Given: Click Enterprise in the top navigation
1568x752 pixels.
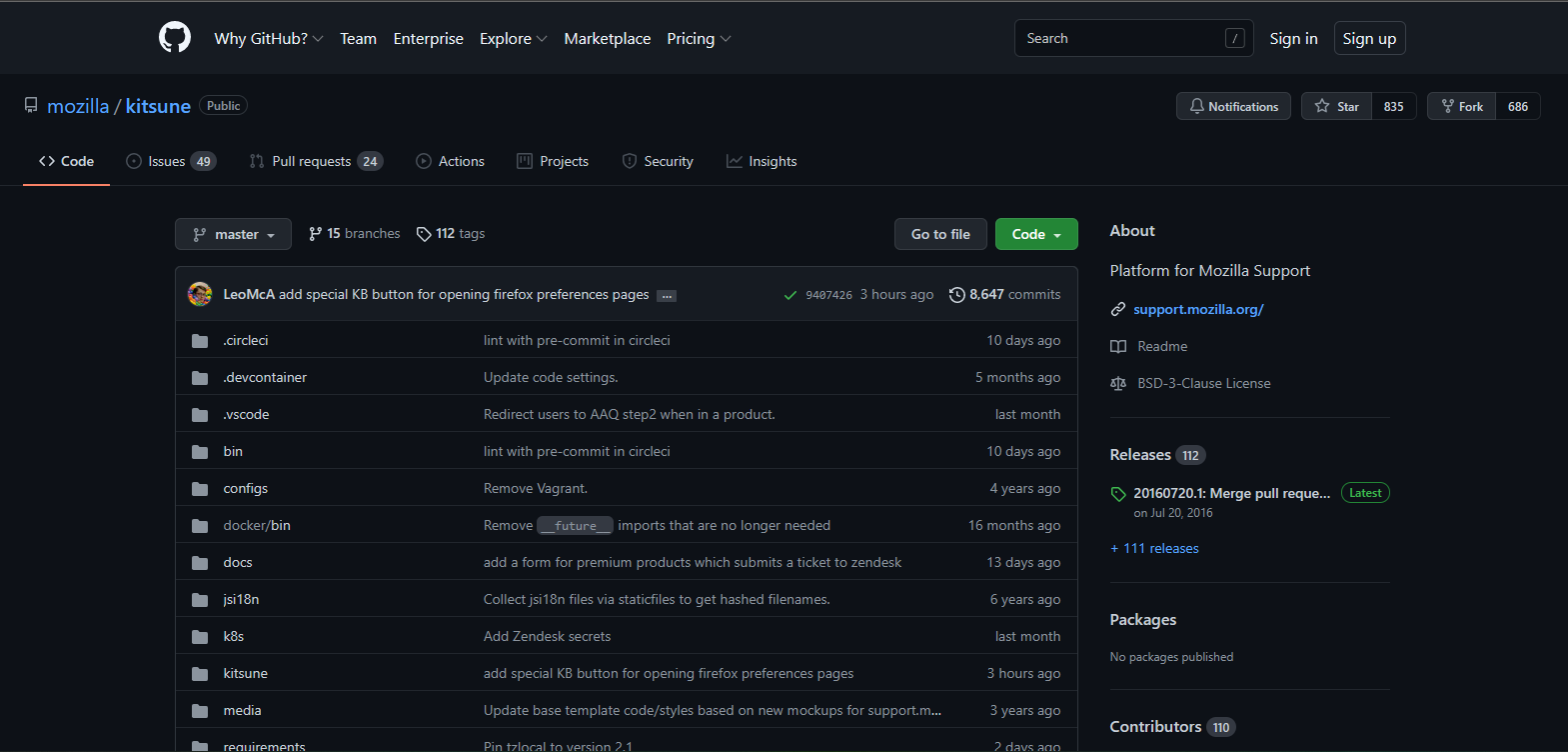Looking at the screenshot, I should [x=429, y=38].
